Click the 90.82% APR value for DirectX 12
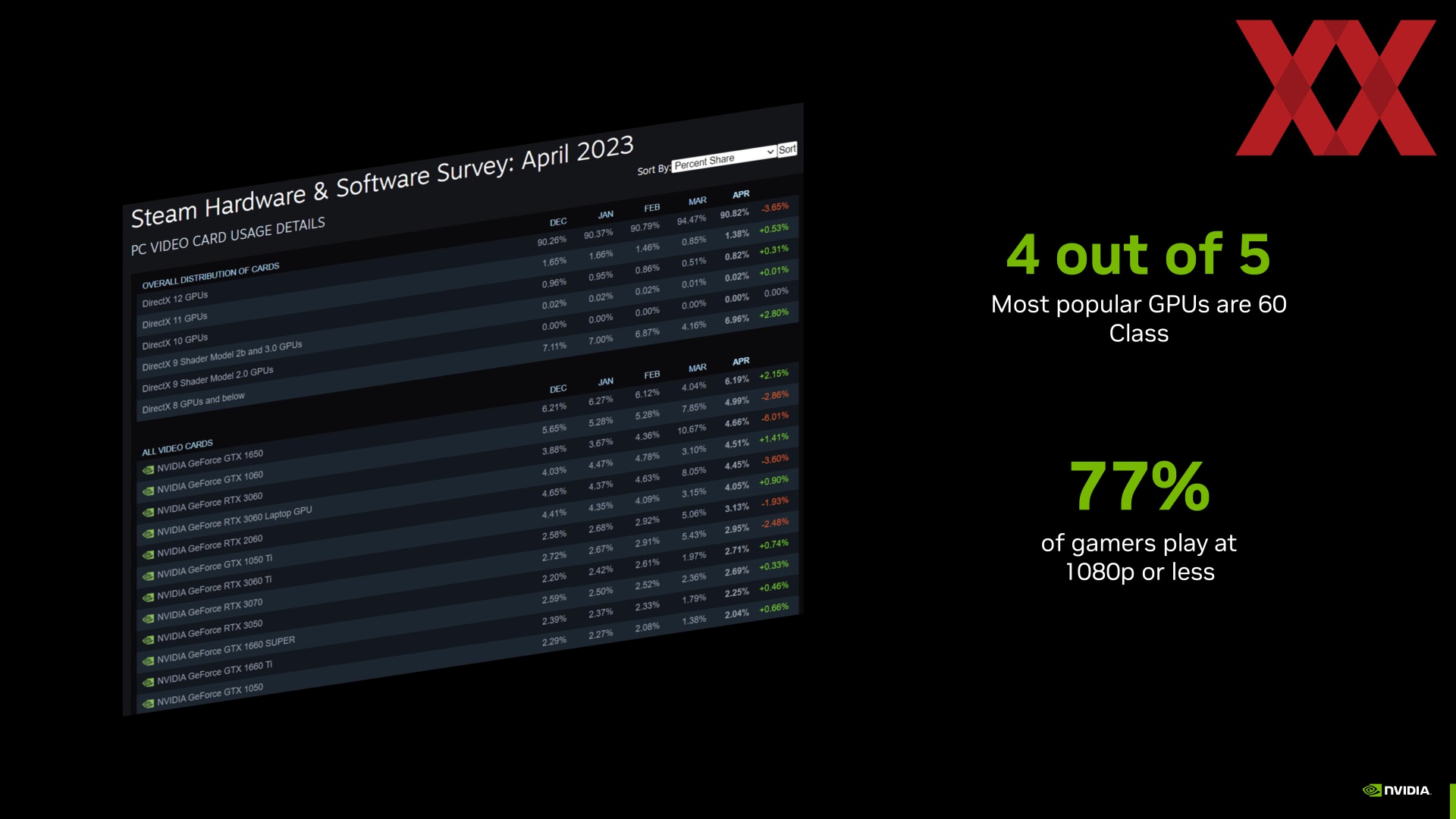 click(734, 214)
